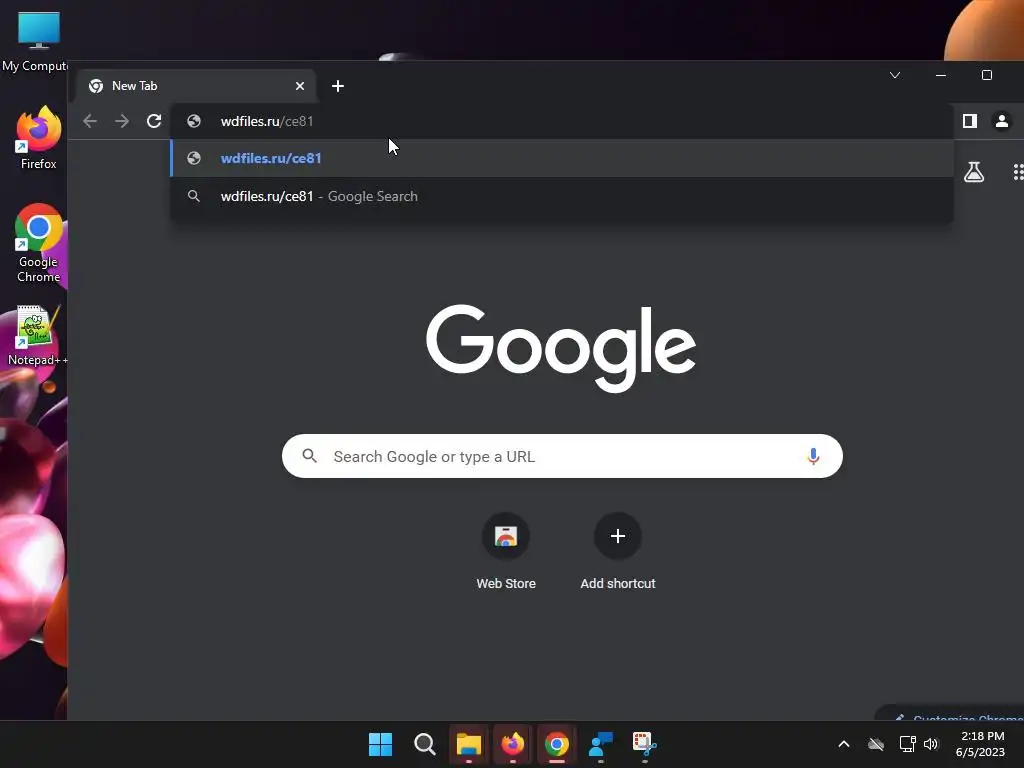
Task: Click the cloud sync tray icon
Action: click(876, 744)
